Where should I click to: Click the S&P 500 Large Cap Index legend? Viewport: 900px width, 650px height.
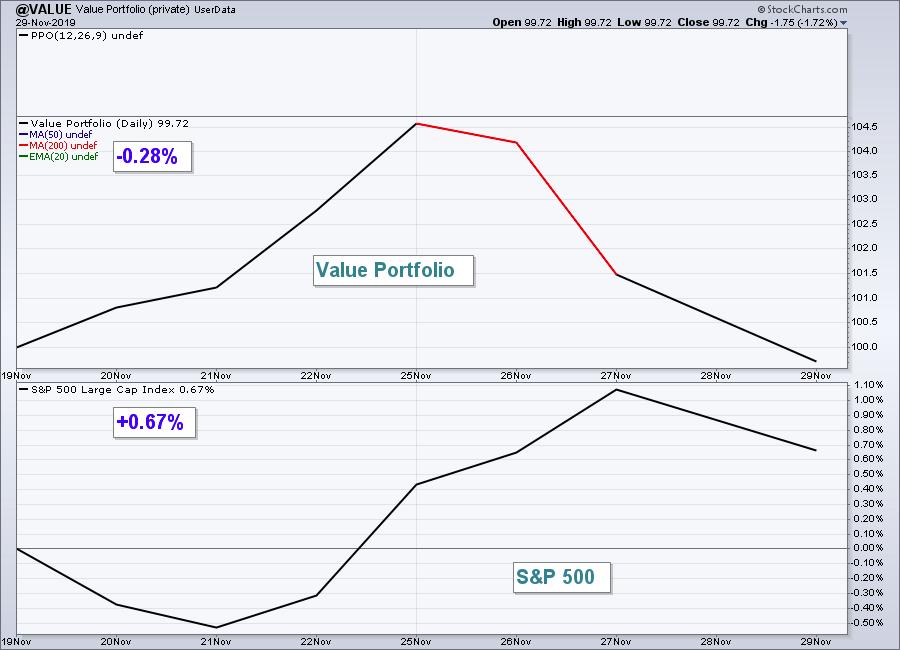pos(117,389)
